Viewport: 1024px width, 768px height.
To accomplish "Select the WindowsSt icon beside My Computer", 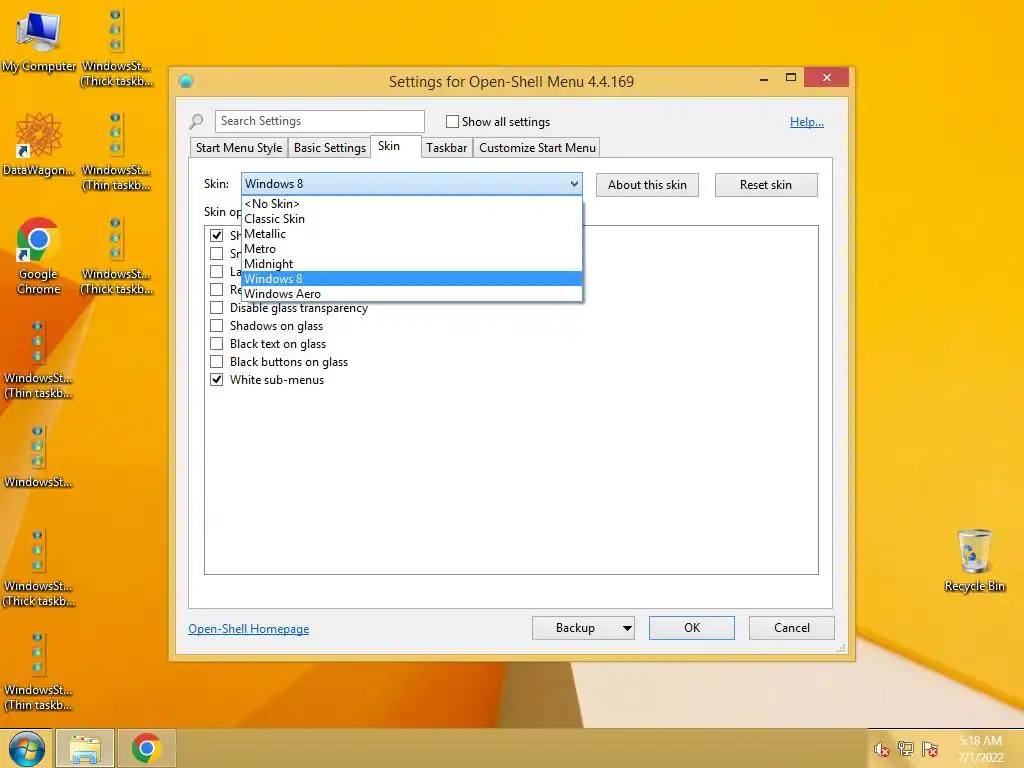I will coord(116,48).
